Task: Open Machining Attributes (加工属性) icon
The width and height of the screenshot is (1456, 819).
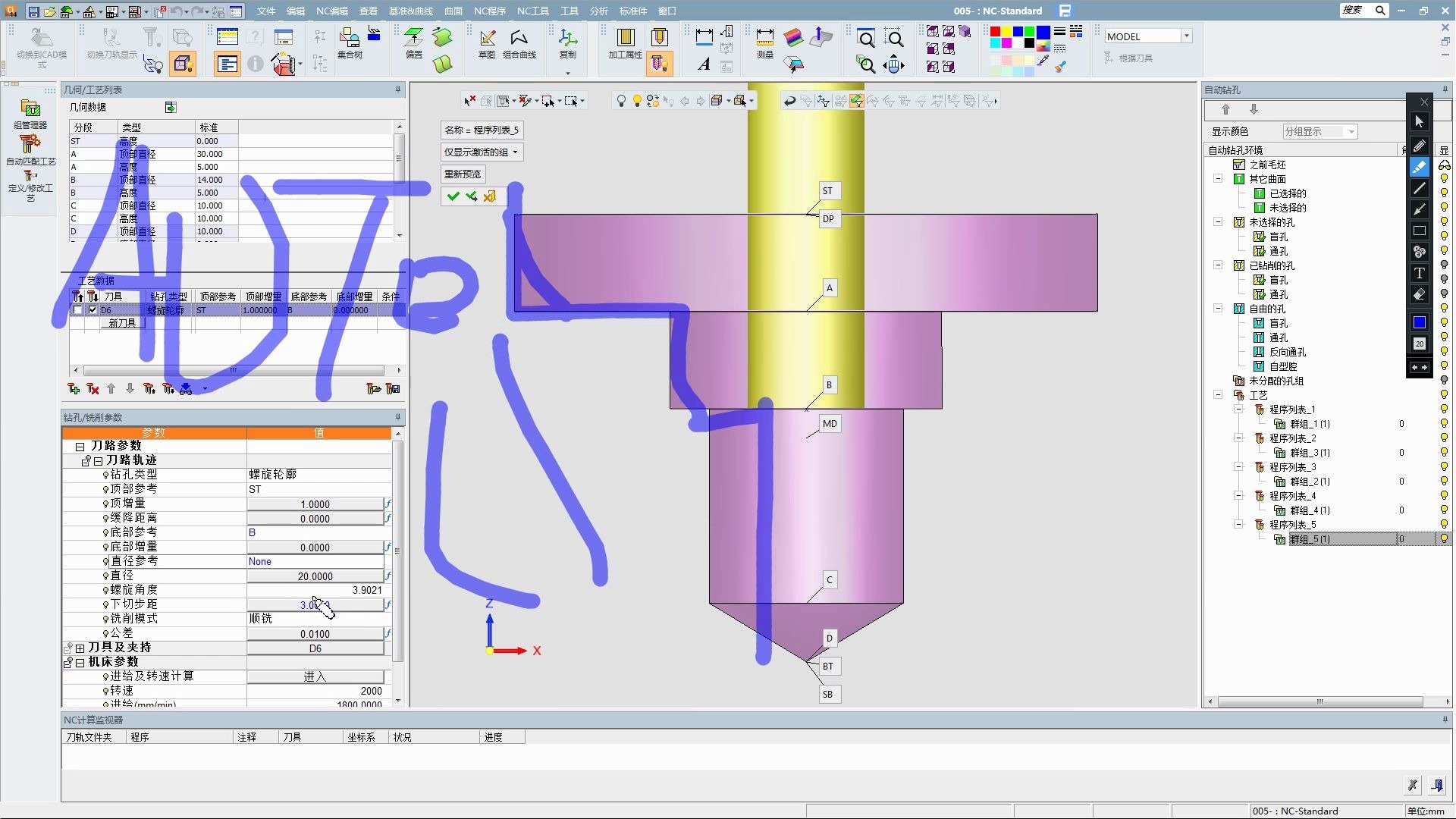Action: coord(625,38)
